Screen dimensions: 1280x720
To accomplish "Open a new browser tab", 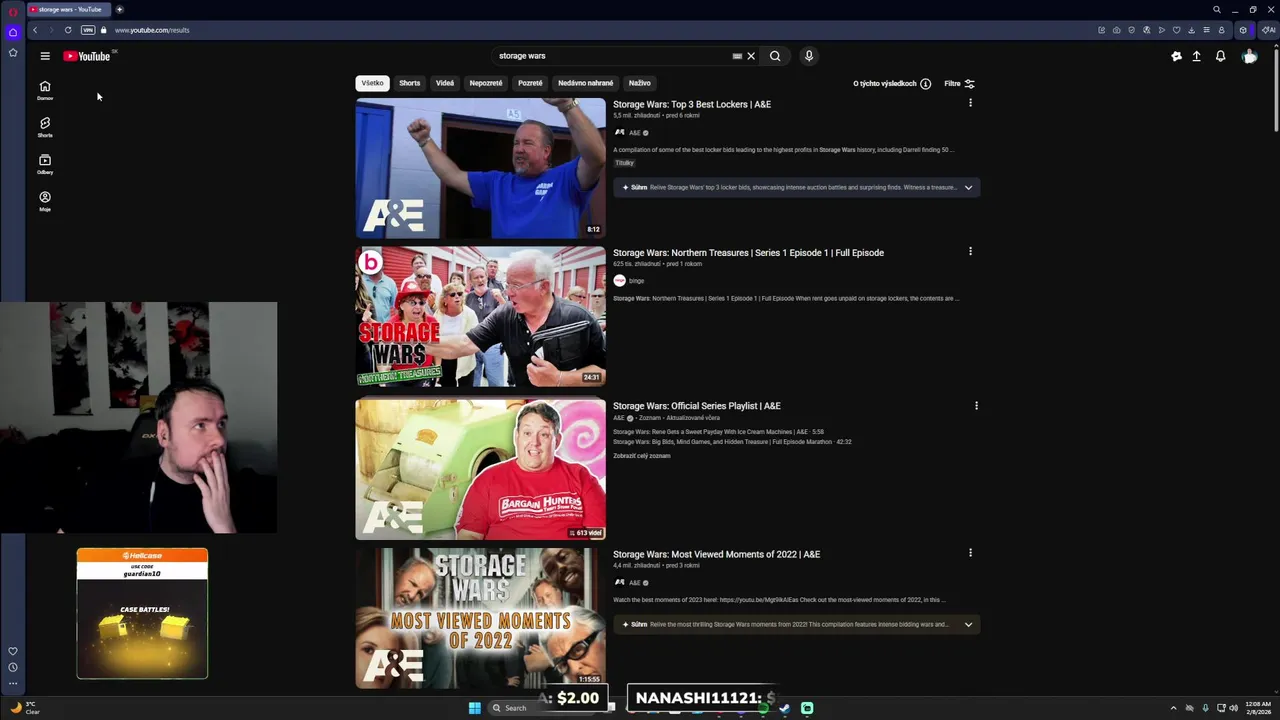I will point(119,9).
